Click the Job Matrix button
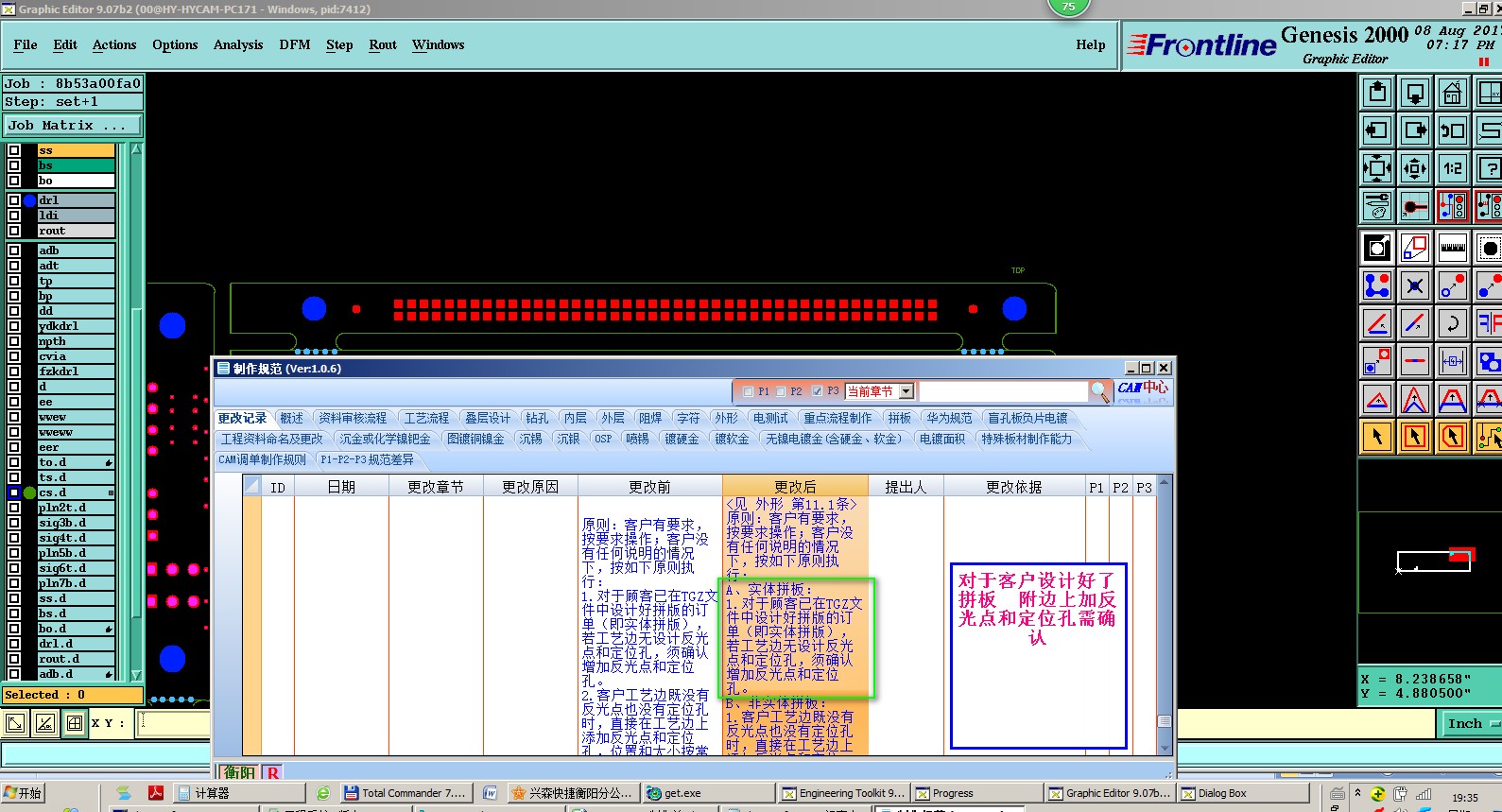1502x812 pixels. (72, 125)
